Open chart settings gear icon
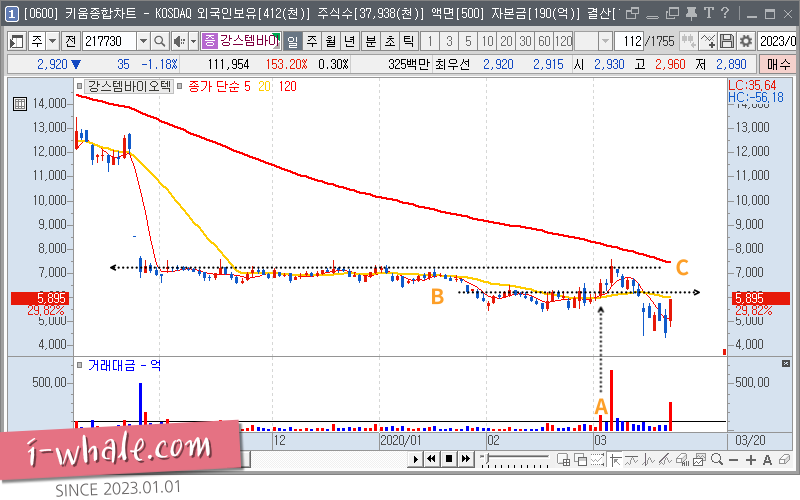Image resolution: width=800 pixels, height=500 pixels. [x=746, y=41]
